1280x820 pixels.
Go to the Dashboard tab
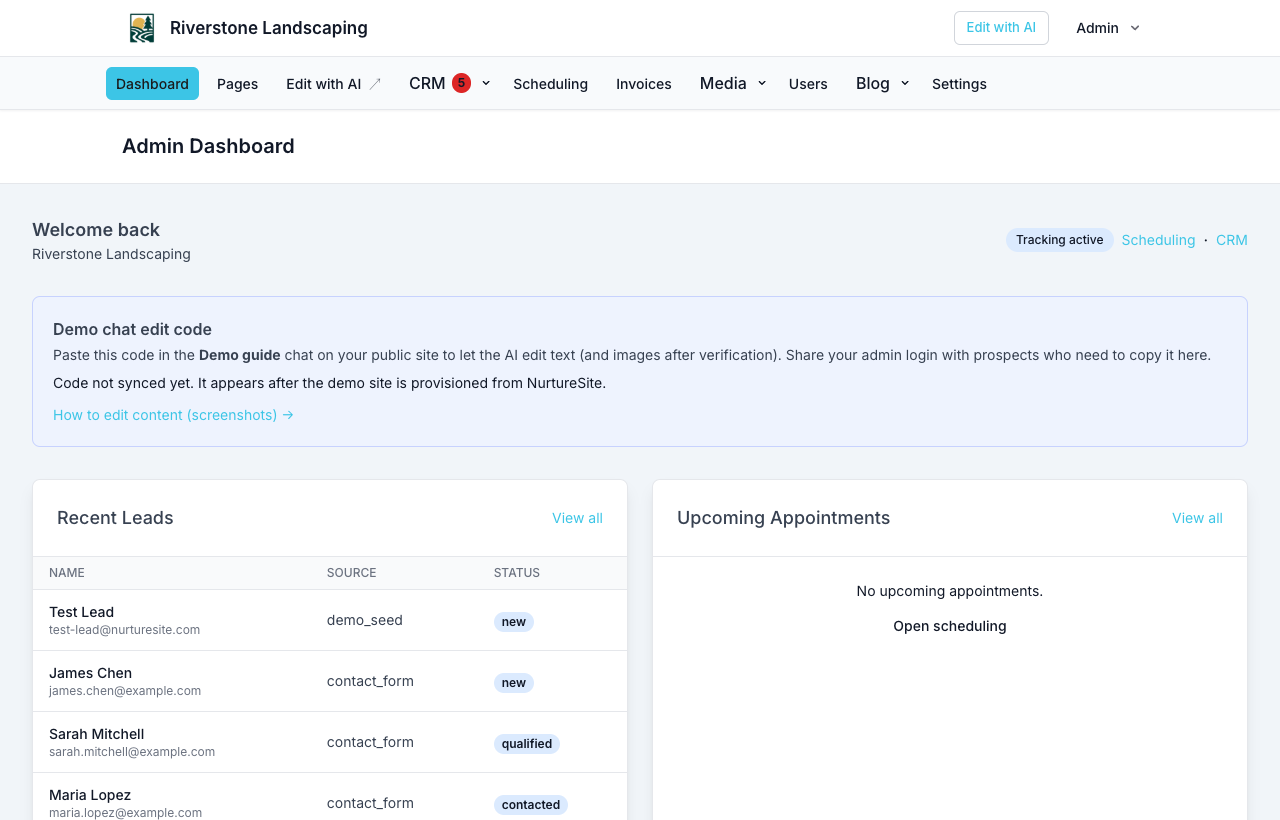[152, 84]
